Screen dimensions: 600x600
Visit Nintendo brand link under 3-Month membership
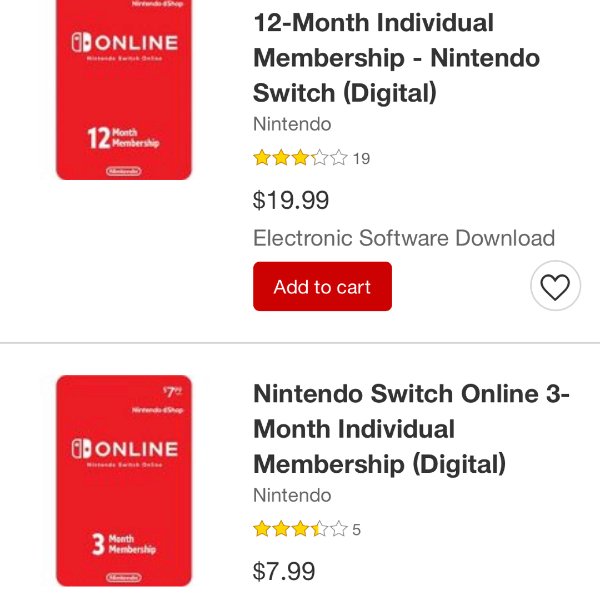coord(292,495)
